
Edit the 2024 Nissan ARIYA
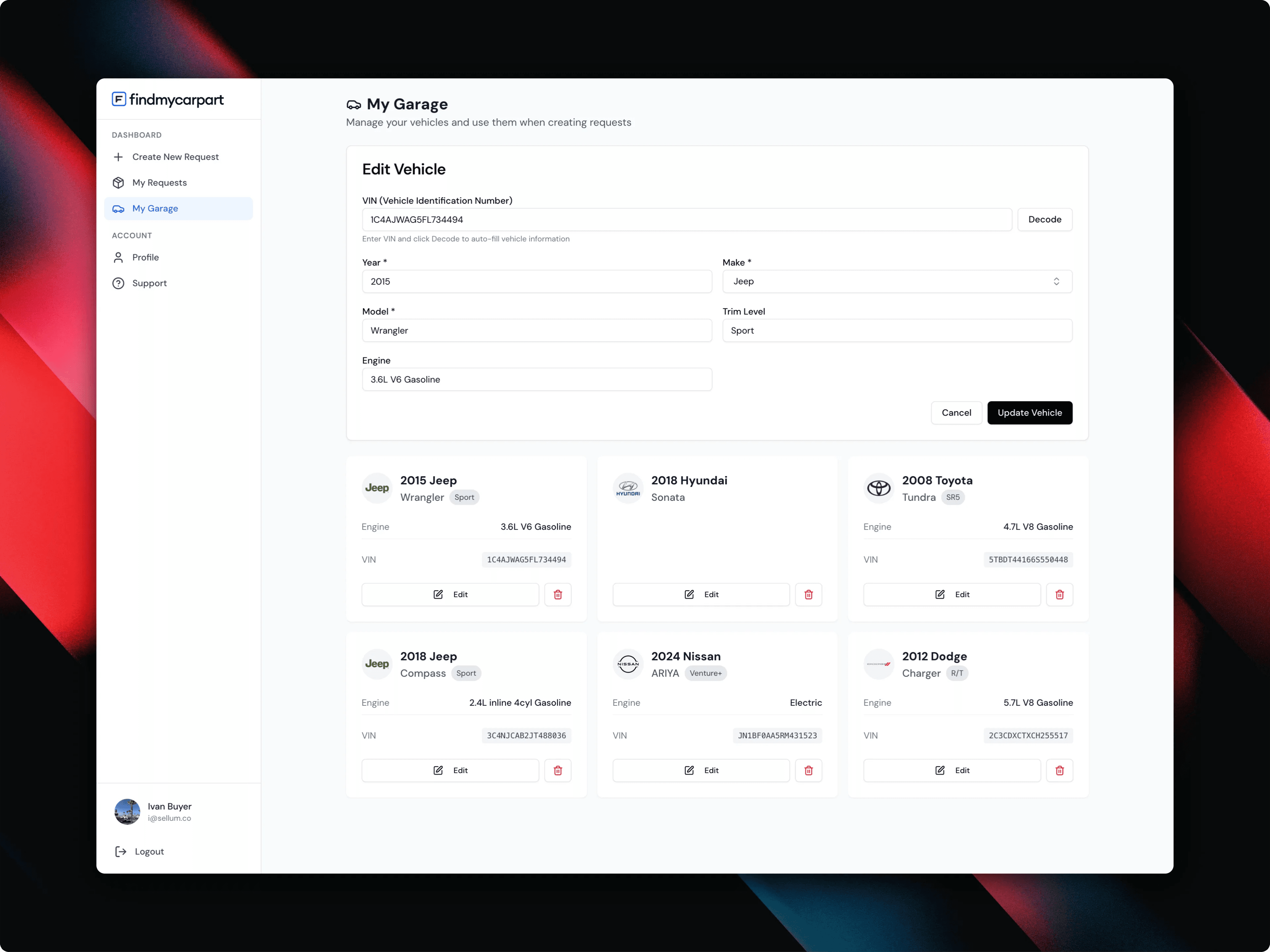click(700, 770)
